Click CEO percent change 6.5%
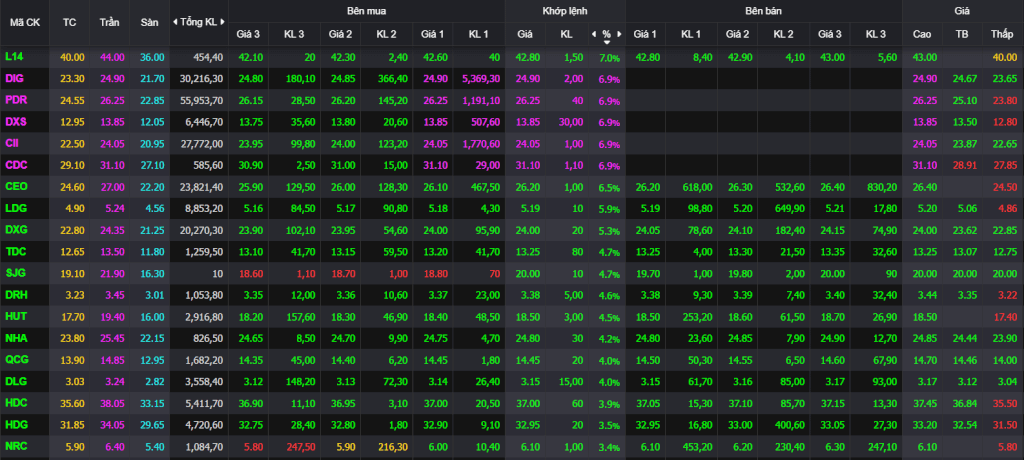This screenshot has height=460, width=1024. click(x=607, y=188)
